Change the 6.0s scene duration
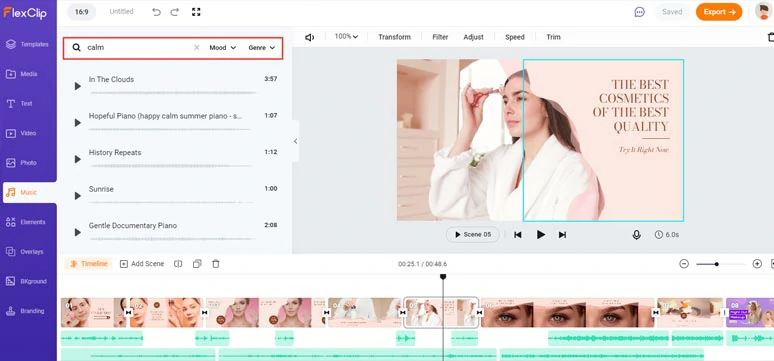 click(x=667, y=235)
